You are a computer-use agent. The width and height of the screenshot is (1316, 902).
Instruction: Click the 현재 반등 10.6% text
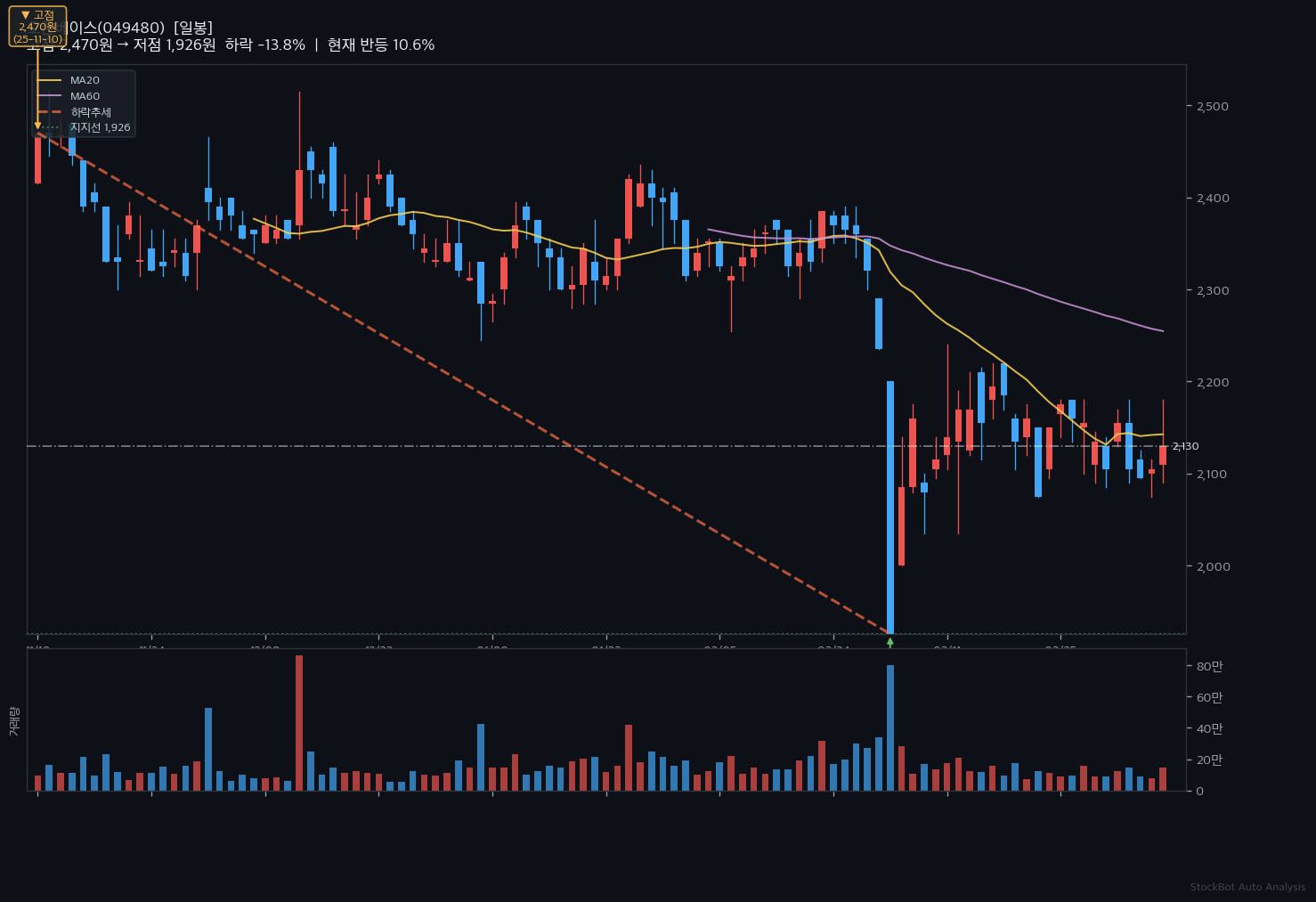pos(381,45)
